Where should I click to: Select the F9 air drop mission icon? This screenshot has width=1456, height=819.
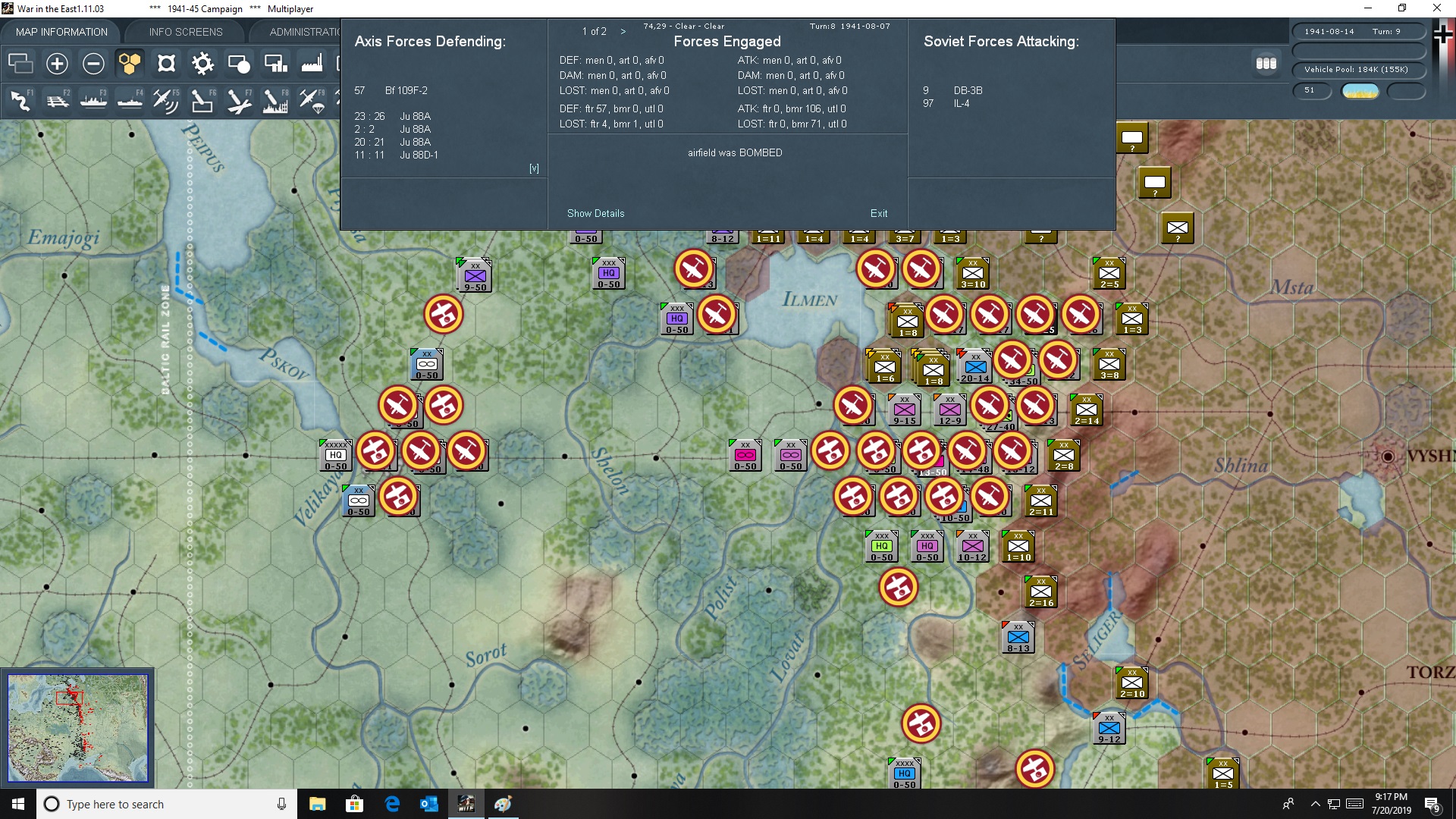[x=312, y=101]
